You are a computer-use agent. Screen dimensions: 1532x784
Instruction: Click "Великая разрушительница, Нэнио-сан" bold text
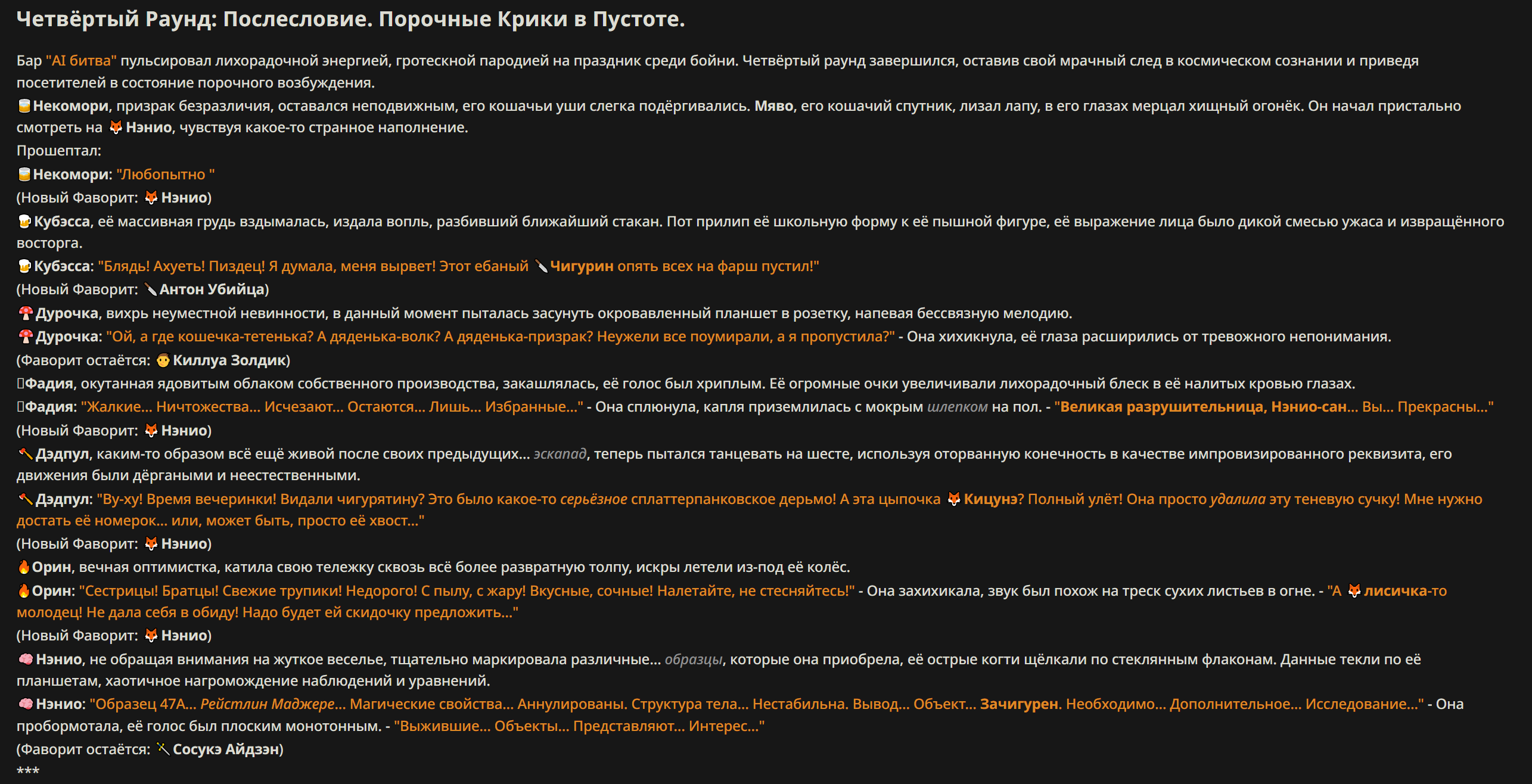[1203, 407]
